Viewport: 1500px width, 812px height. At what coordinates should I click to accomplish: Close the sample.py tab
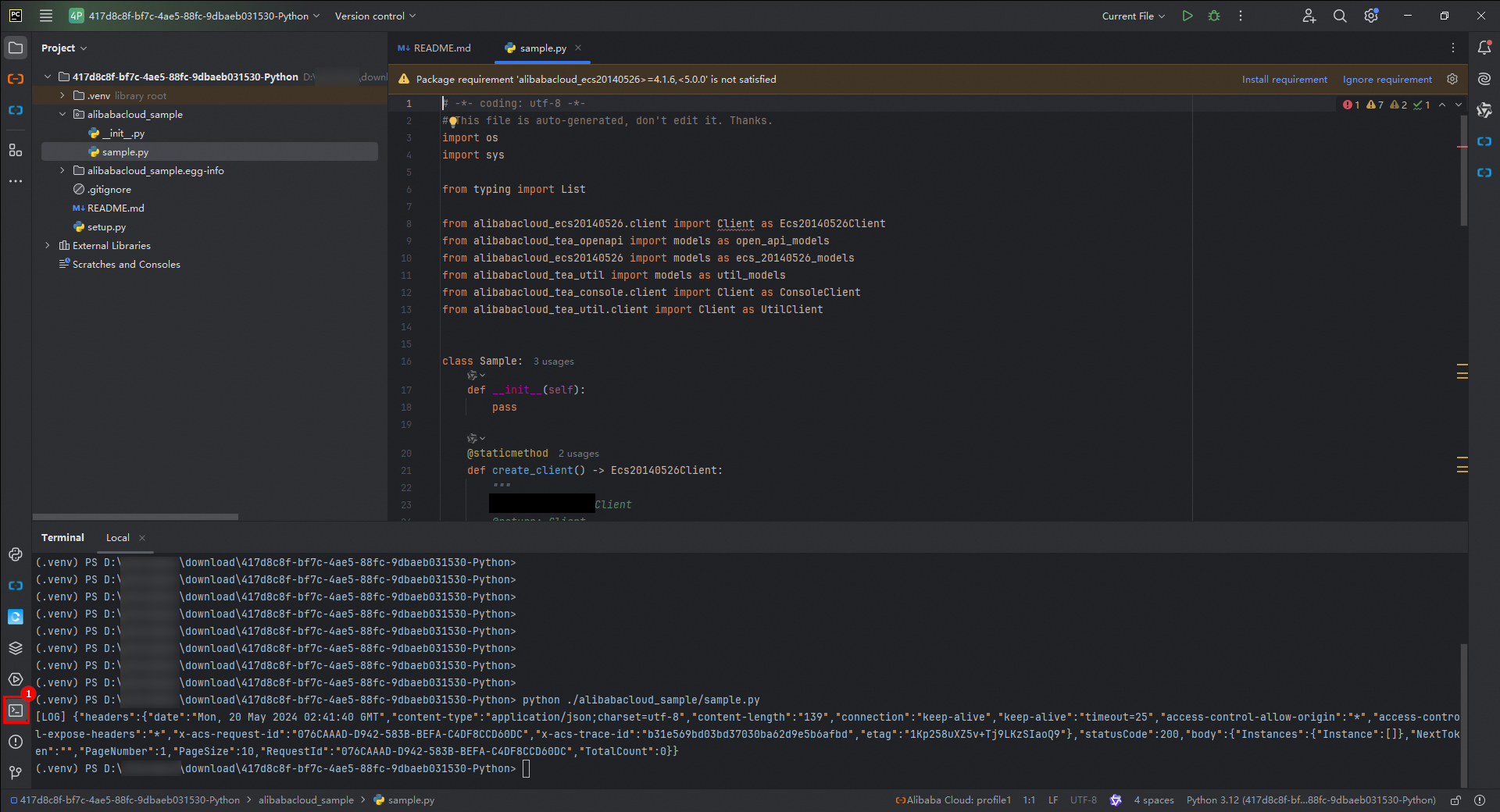point(578,48)
